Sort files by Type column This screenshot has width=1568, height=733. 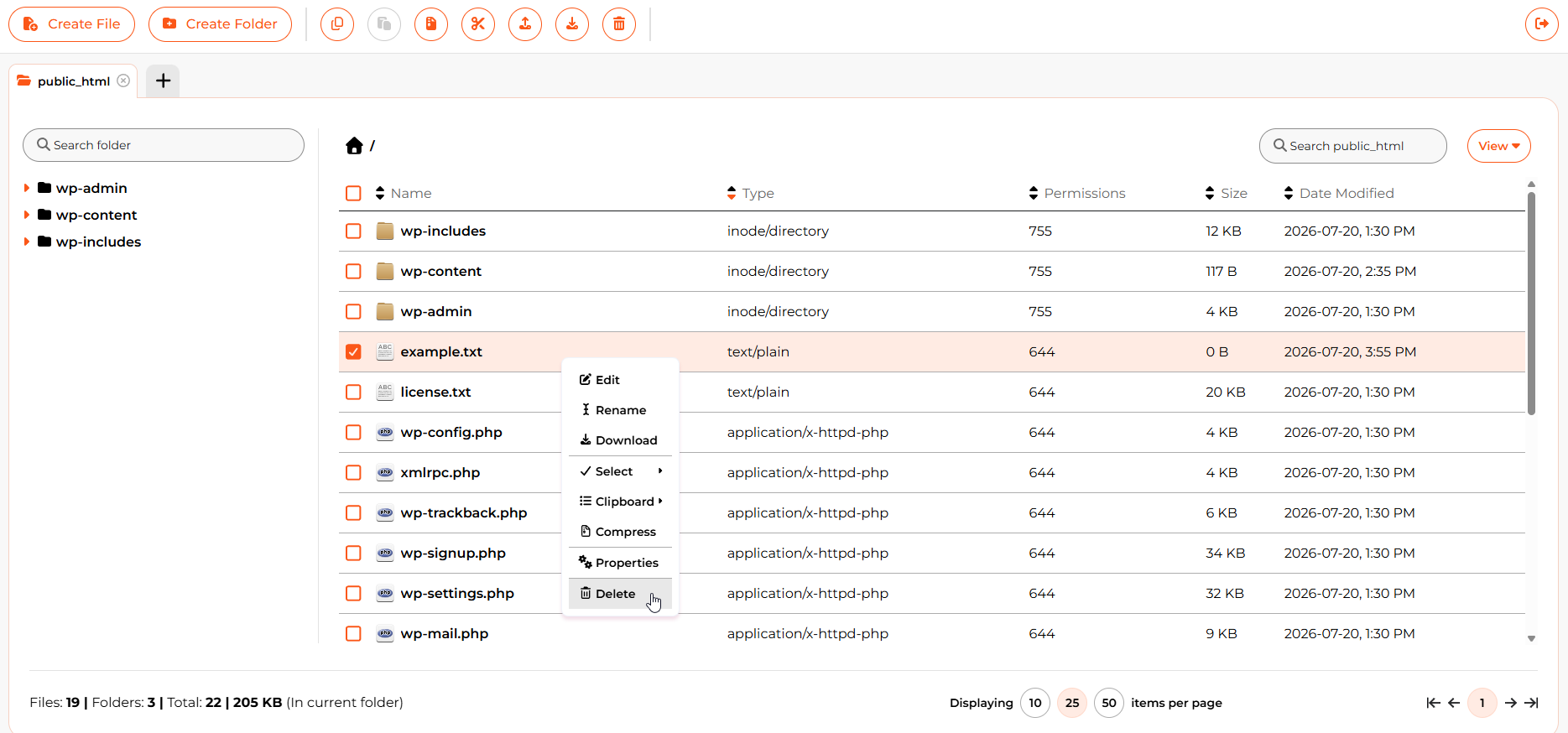[751, 193]
